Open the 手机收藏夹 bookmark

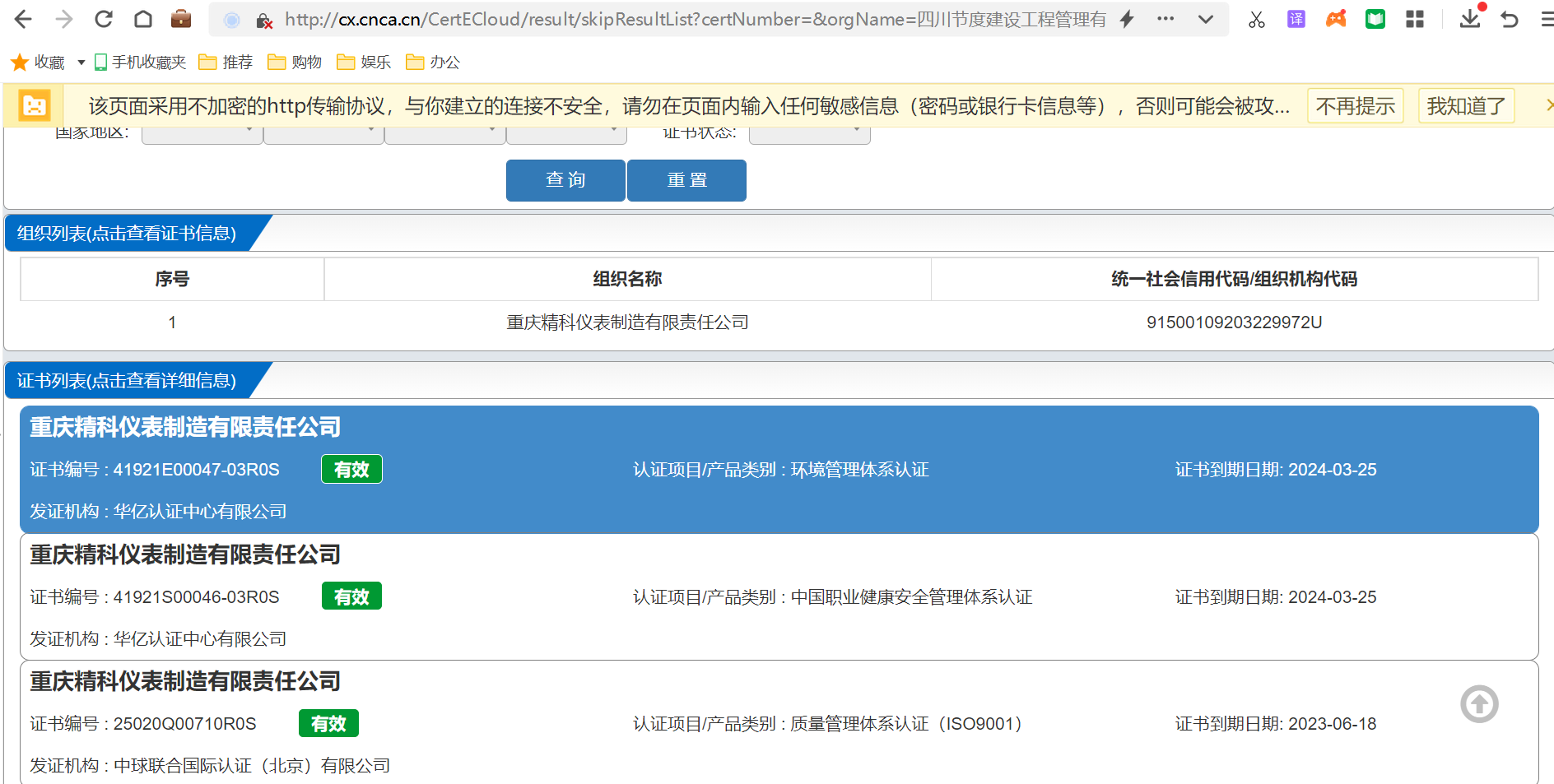140,63
